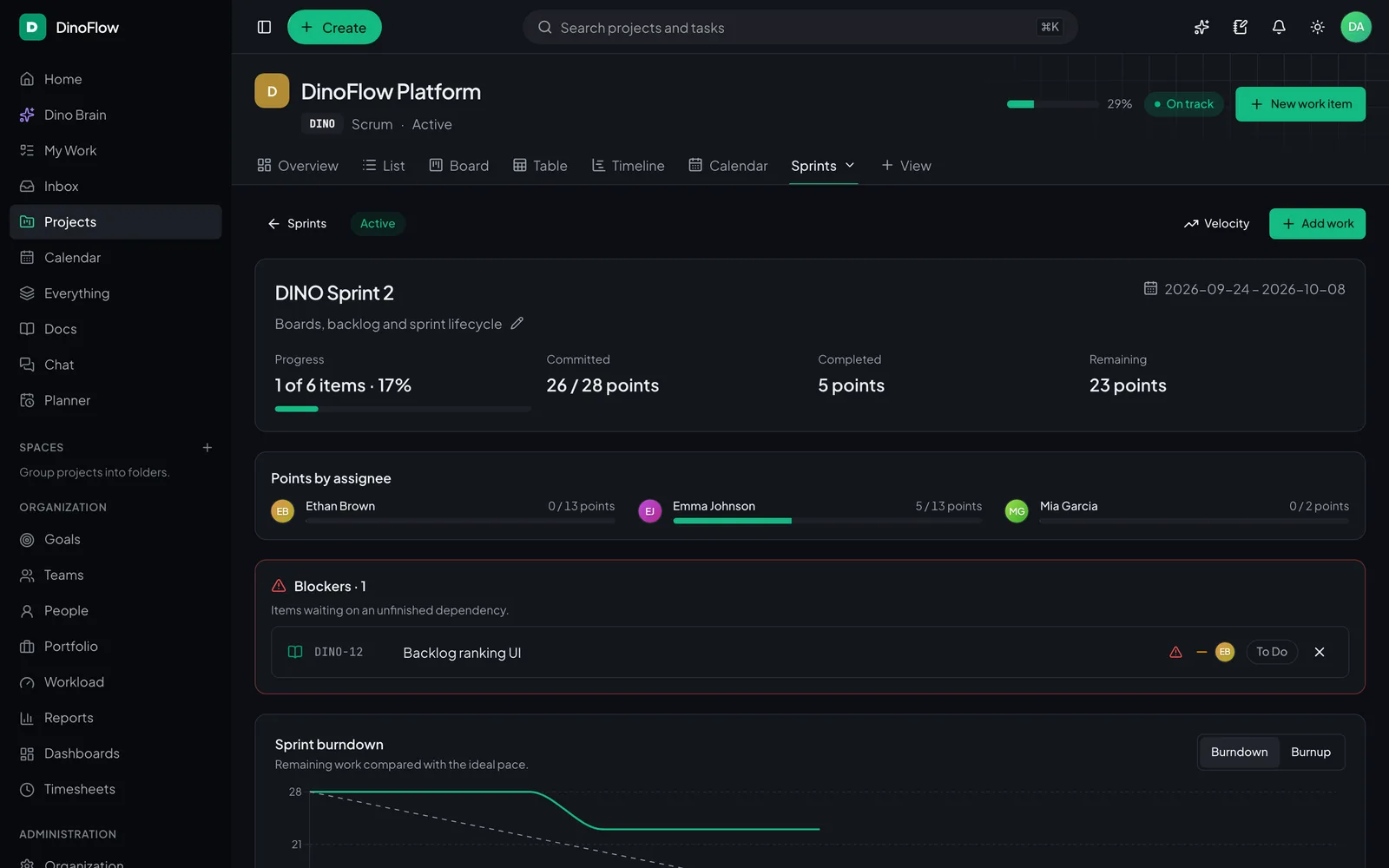Click the D project avatar icon

click(272, 91)
